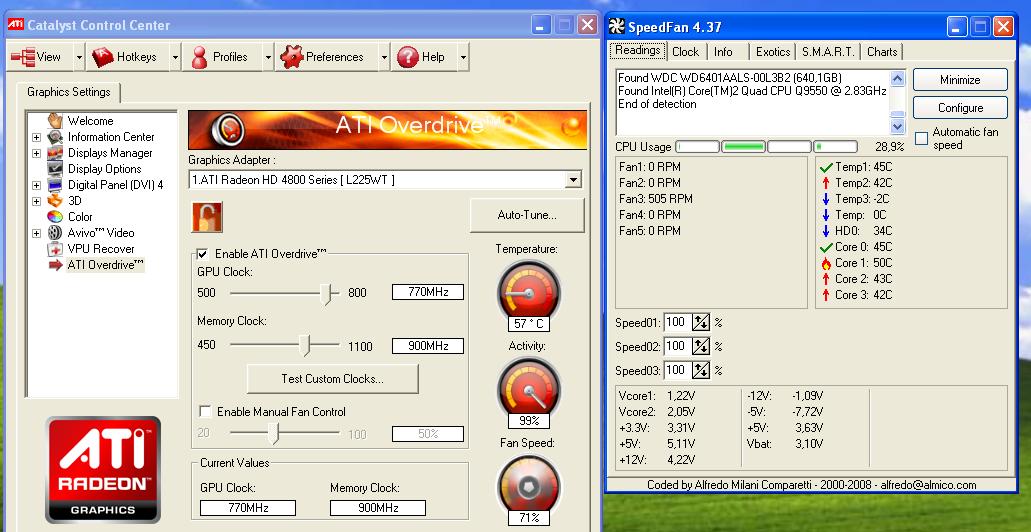Viewport: 1031px width, 532px height.
Task: Click the Speed01 value field
Action: [677, 322]
